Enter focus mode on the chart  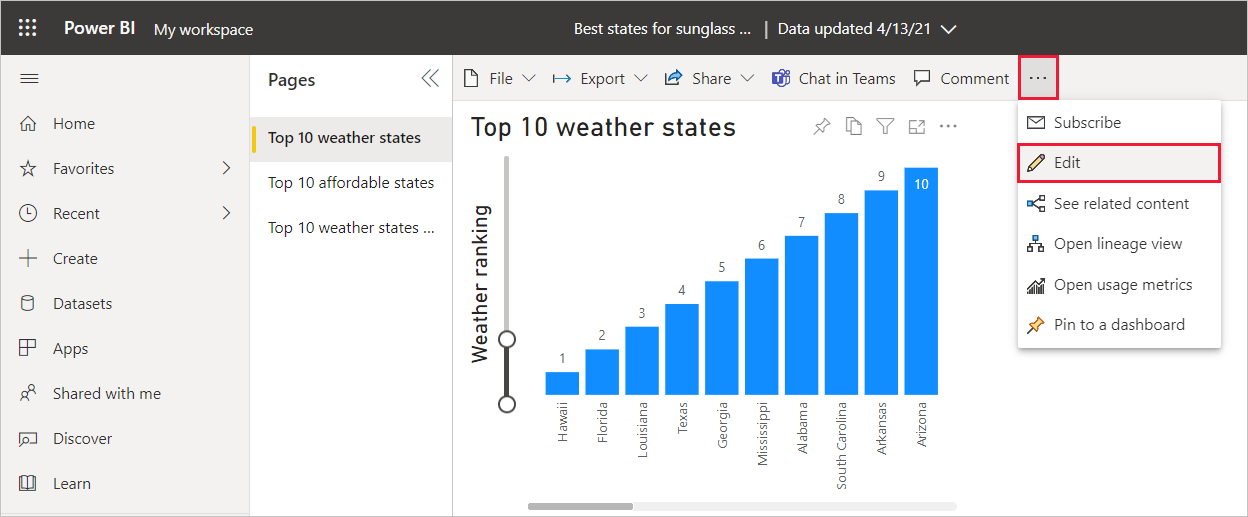917,126
